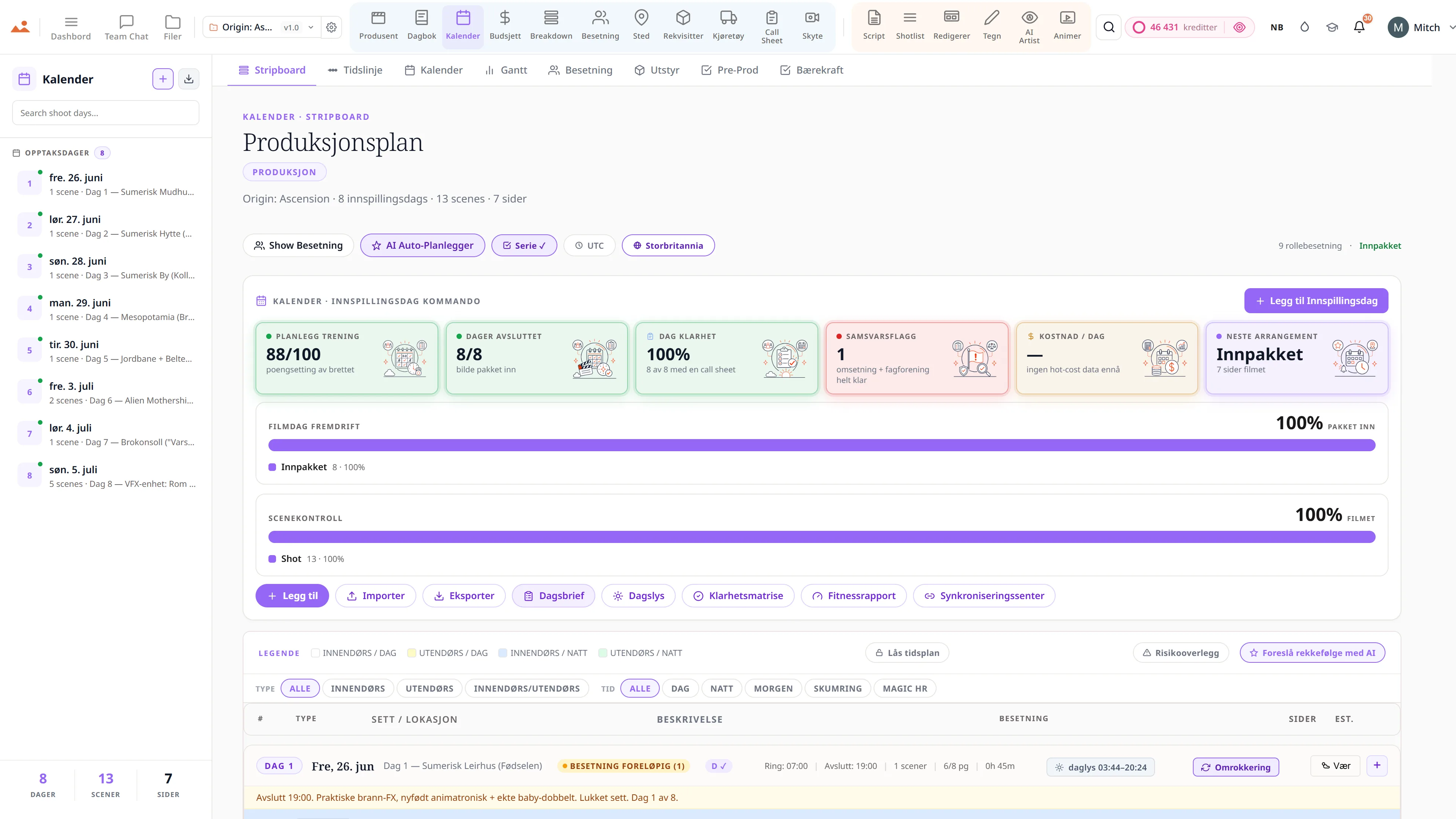The height and width of the screenshot is (819, 1456).
Task: Open Dashbord from the top bar
Action: coord(71,27)
